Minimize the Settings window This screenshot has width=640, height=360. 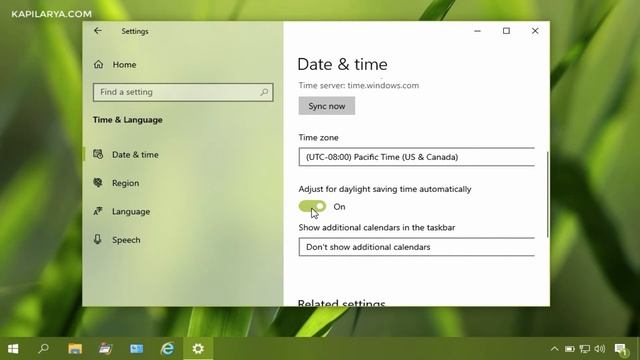click(477, 31)
